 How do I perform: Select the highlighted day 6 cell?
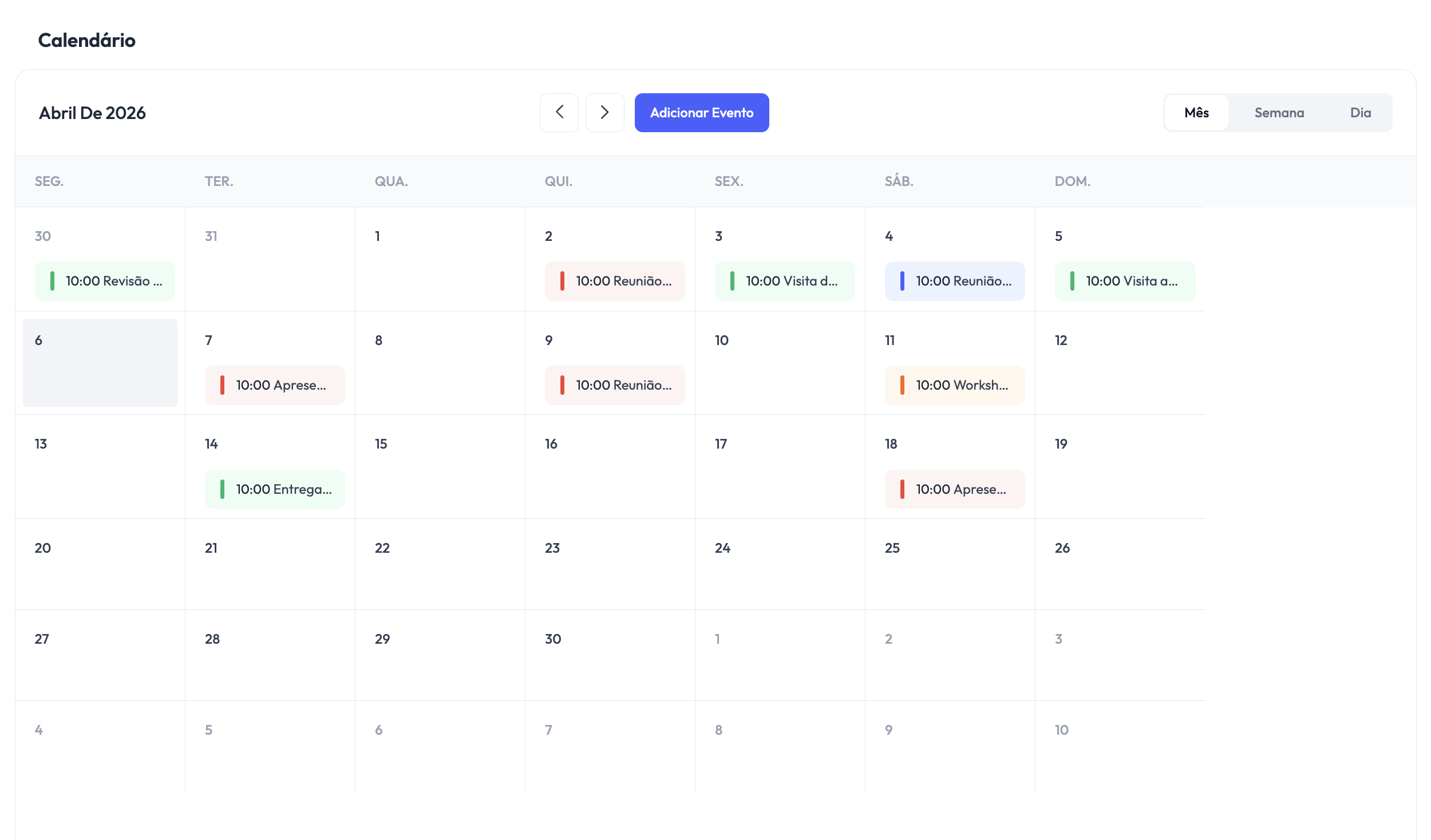pyautogui.click(x=100, y=362)
